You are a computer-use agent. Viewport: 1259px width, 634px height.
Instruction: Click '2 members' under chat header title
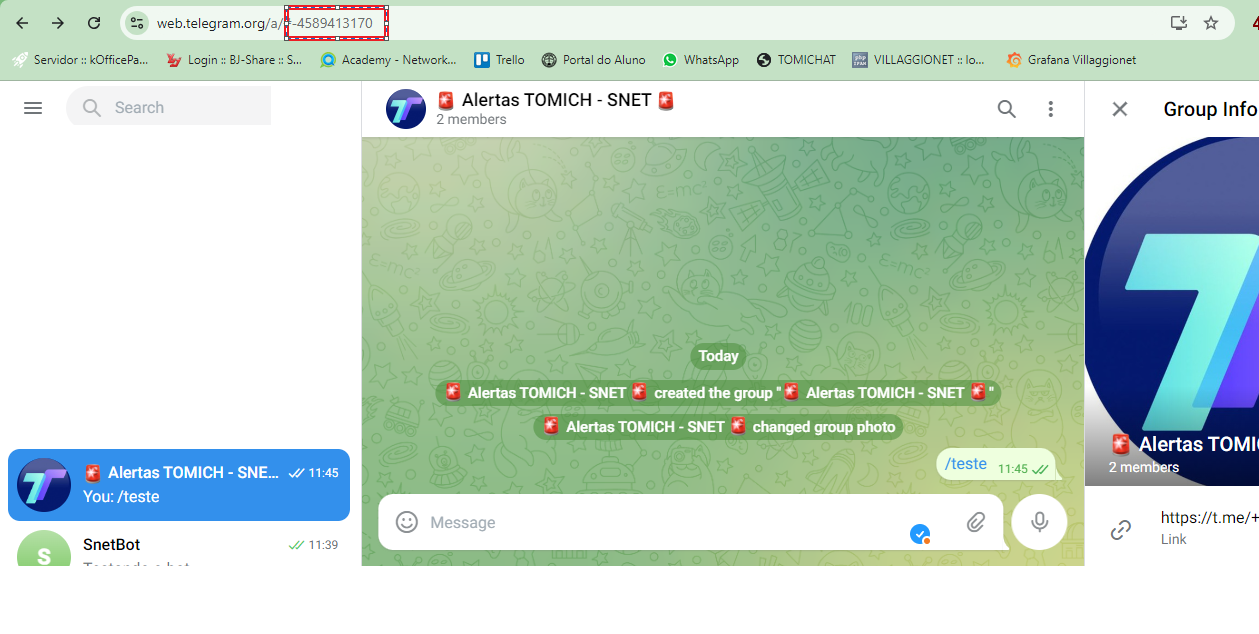[x=471, y=120]
